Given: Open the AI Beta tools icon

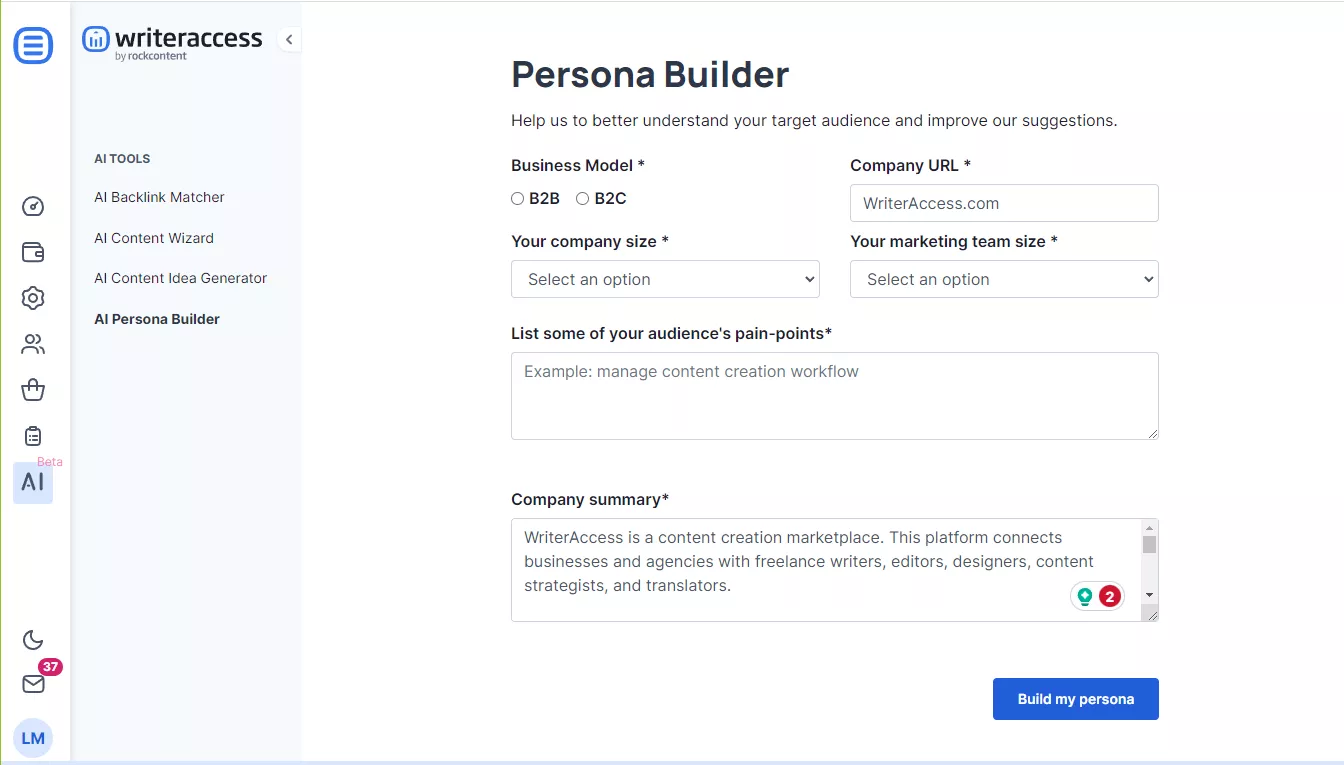Looking at the screenshot, I should point(33,482).
